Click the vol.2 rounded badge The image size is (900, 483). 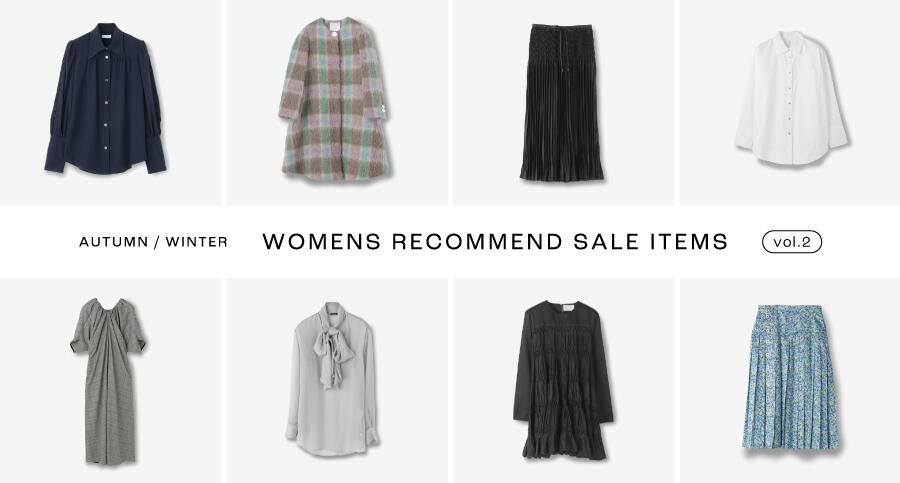pyautogui.click(x=792, y=242)
